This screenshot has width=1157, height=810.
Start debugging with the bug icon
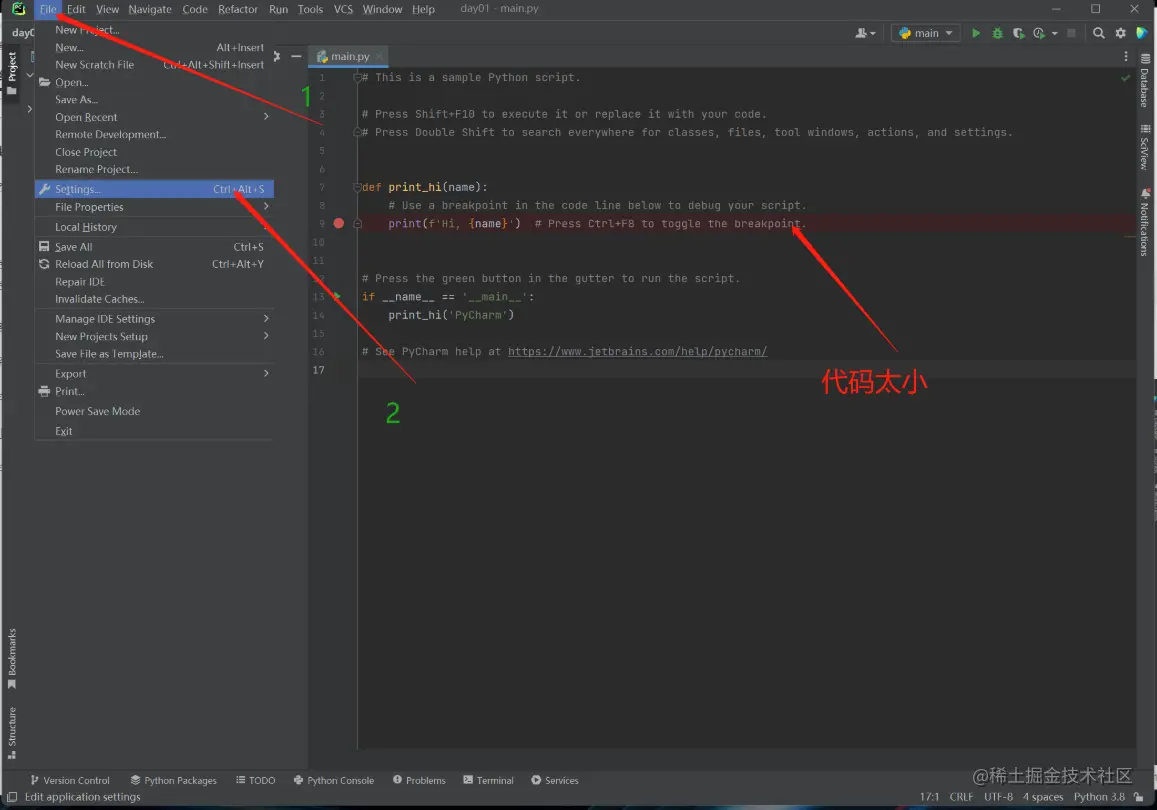coord(998,33)
